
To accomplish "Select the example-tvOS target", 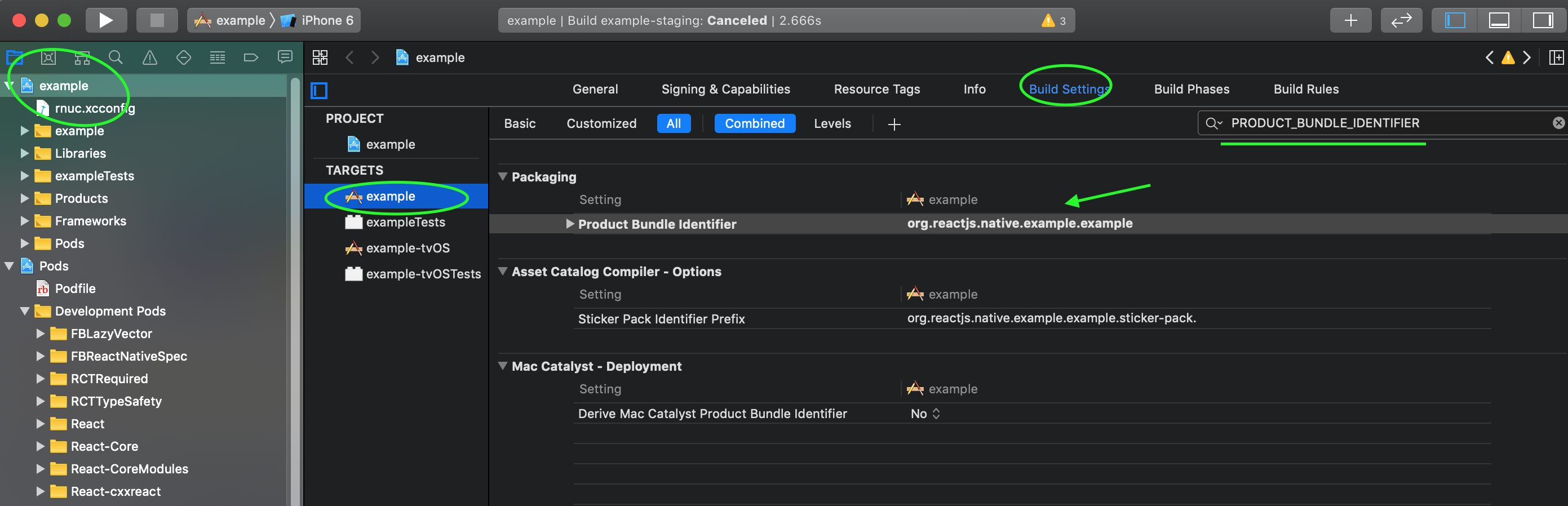I will point(396,248).
